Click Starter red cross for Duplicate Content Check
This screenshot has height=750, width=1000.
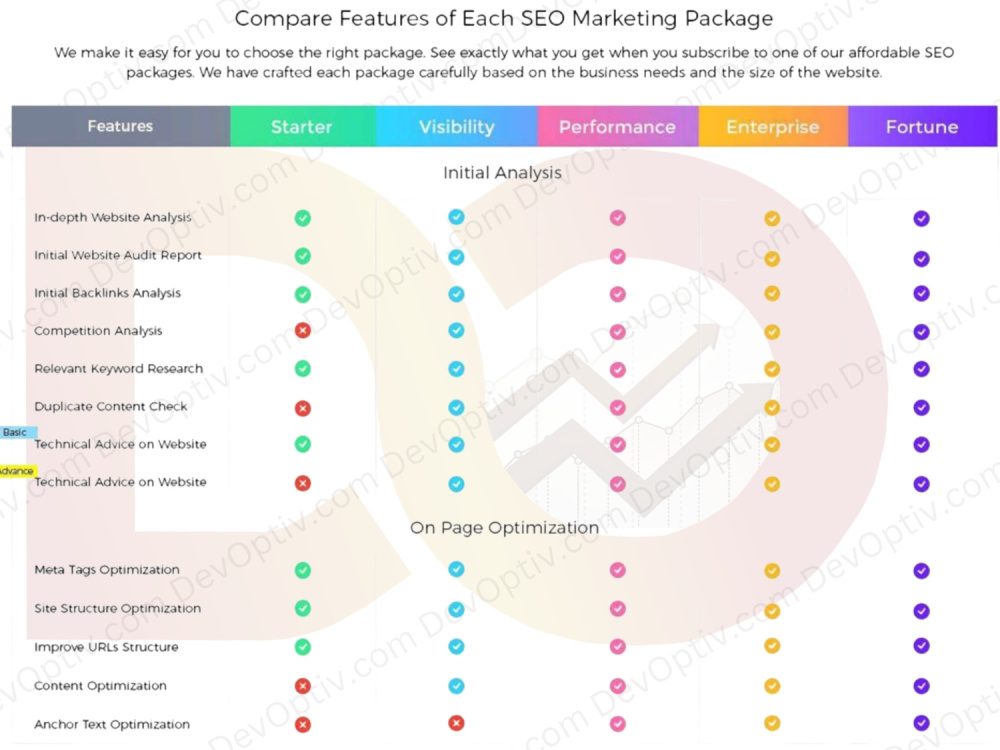click(x=303, y=408)
